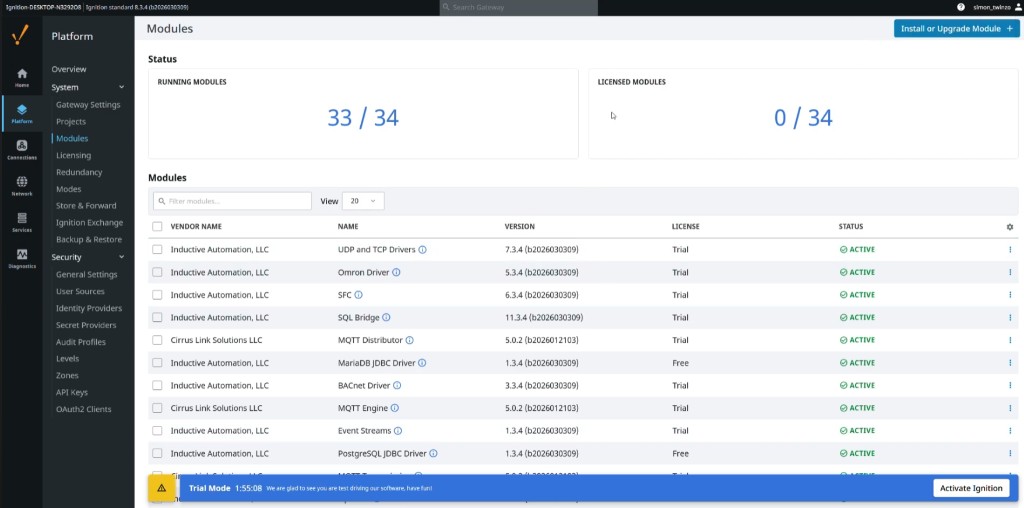Click the Activate Ignition button
The width and height of the screenshot is (1024, 508).
(971, 488)
